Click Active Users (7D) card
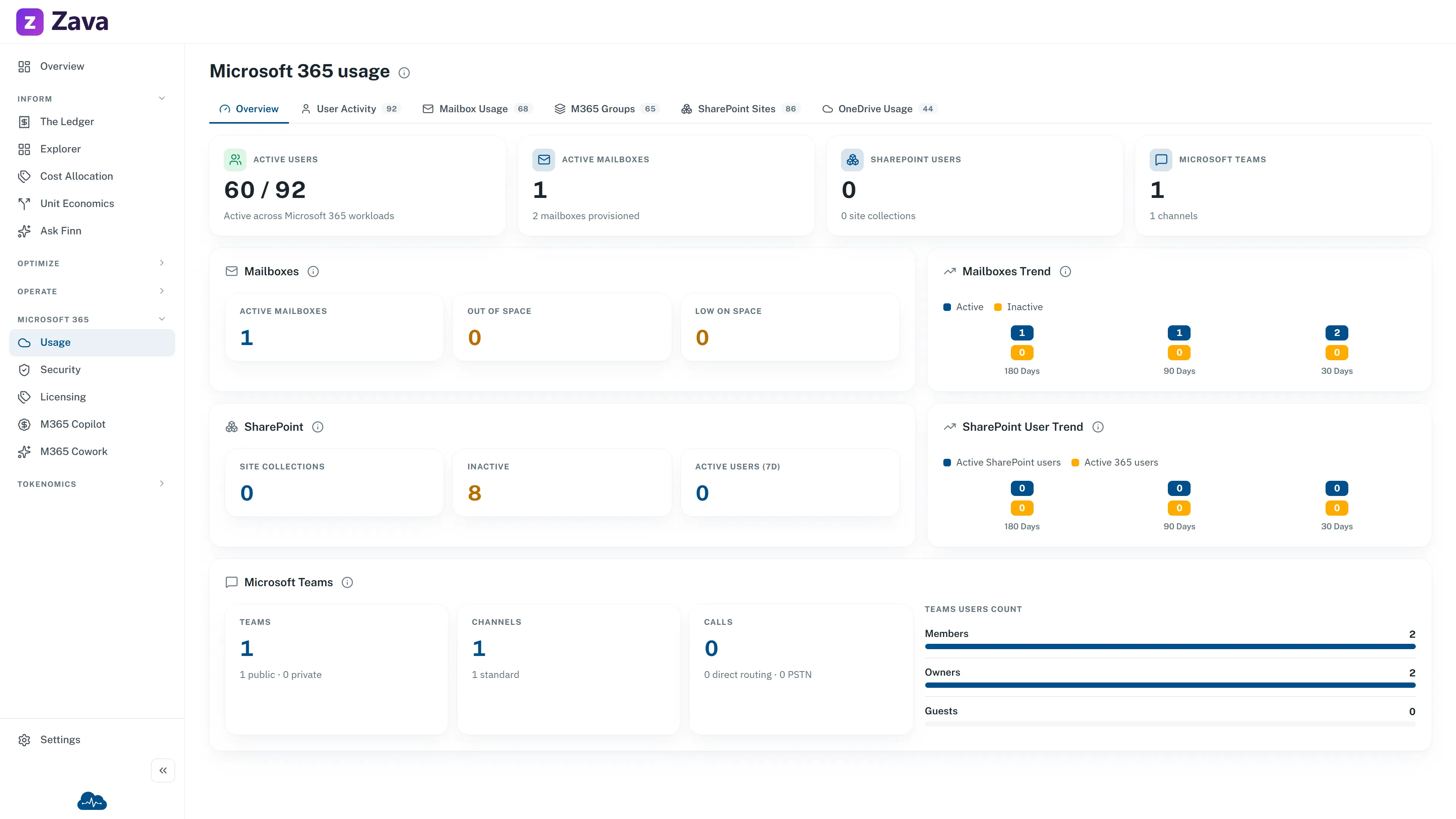The height and width of the screenshot is (819, 1456). point(789,483)
